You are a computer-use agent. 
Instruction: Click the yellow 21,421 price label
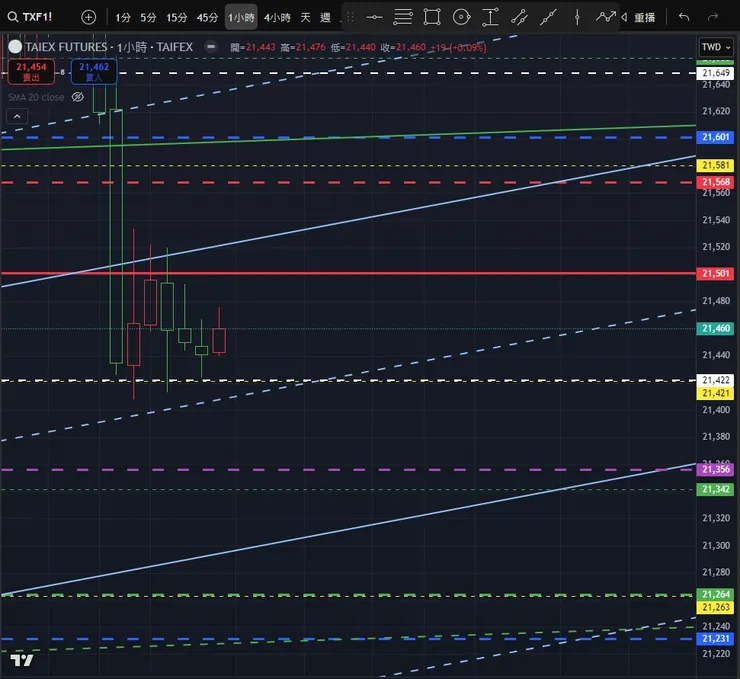(x=715, y=394)
